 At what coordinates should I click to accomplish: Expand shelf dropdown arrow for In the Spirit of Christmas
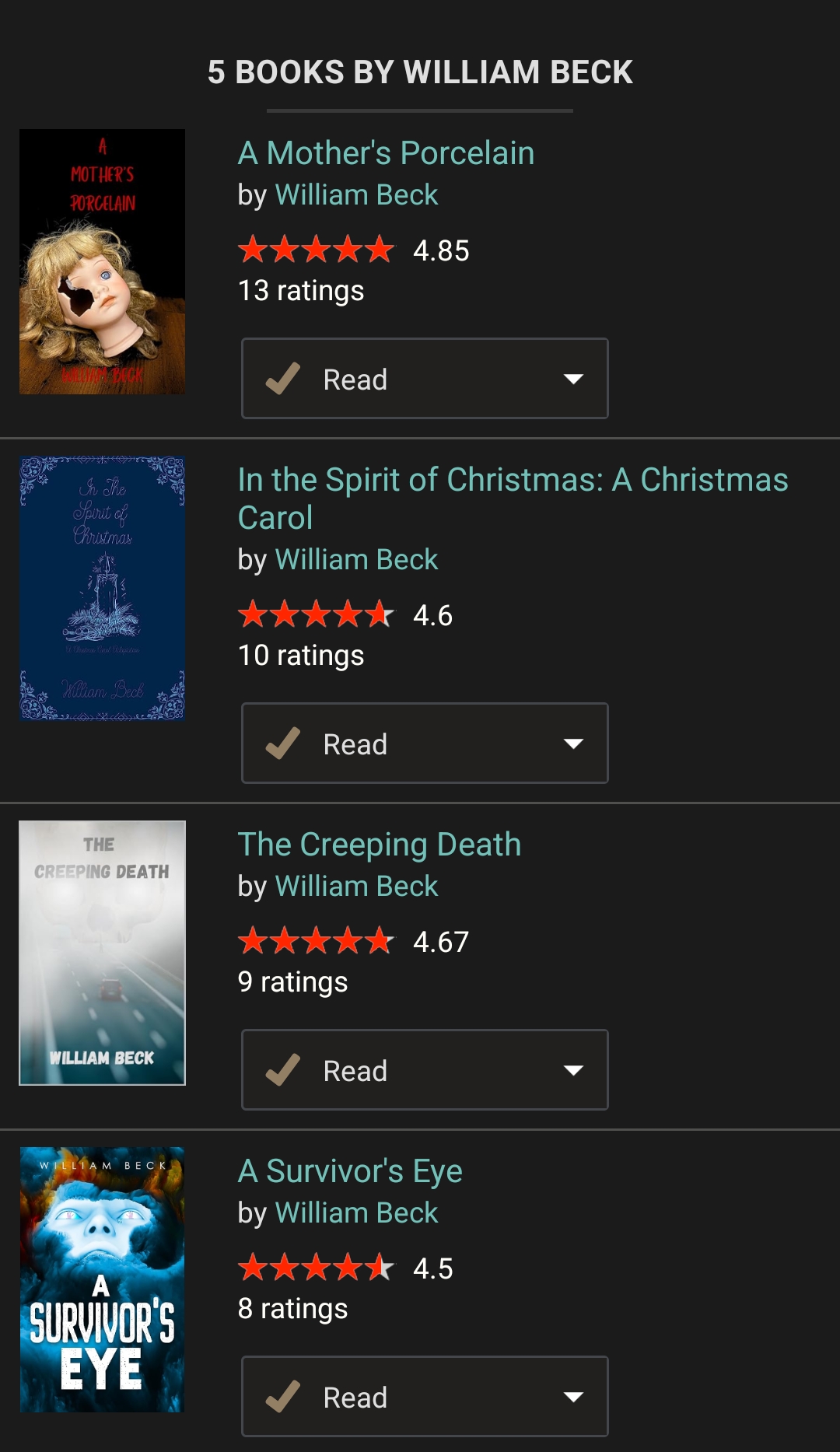[573, 743]
